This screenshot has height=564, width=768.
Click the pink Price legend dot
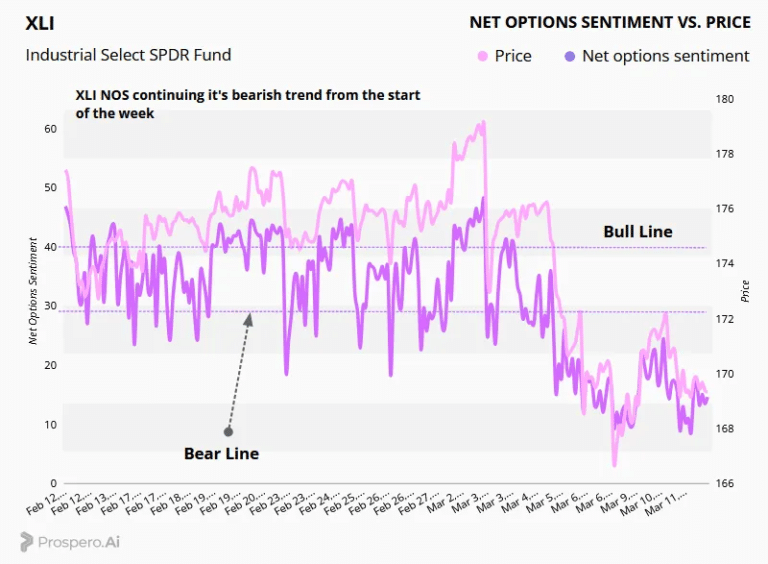(482, 56)
